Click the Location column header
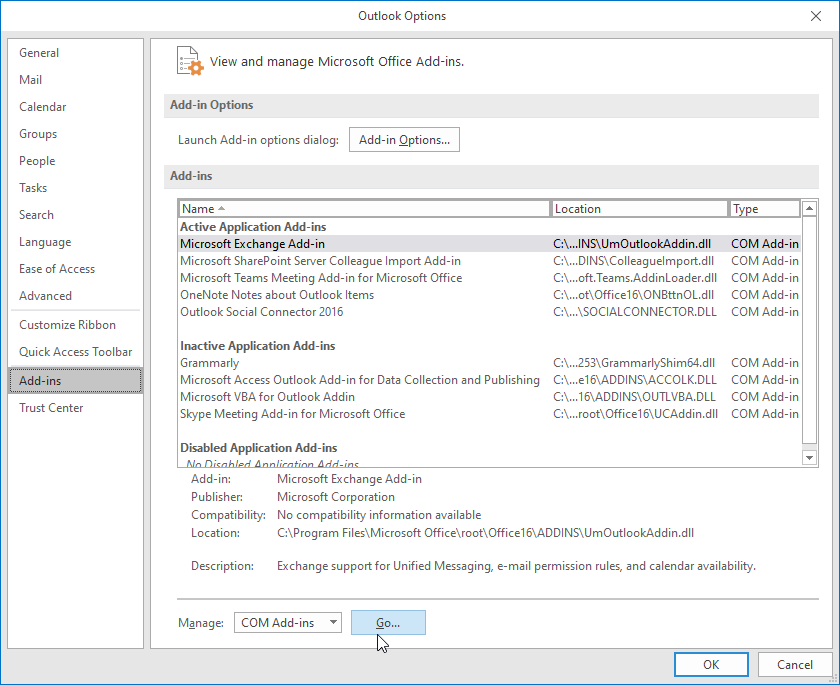The height and width of the screenshot is (685, 840). click(x=640, y=208)
